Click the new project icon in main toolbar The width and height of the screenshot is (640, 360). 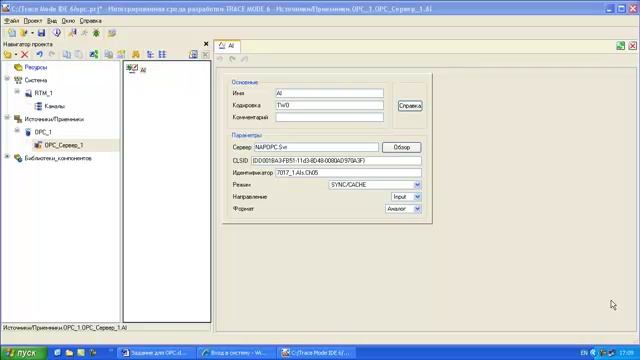[x=12, y=33]
